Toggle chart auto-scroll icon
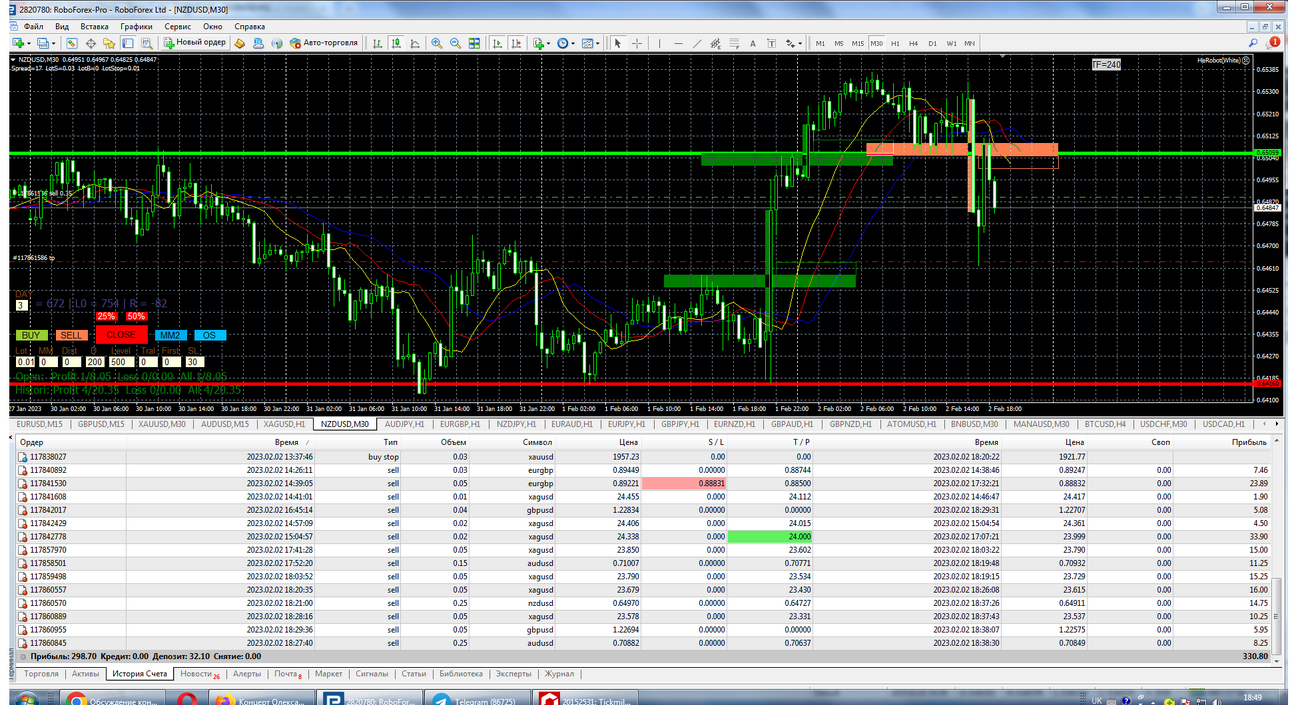This screenshot has width=1290, height=705. click(497, 43)
